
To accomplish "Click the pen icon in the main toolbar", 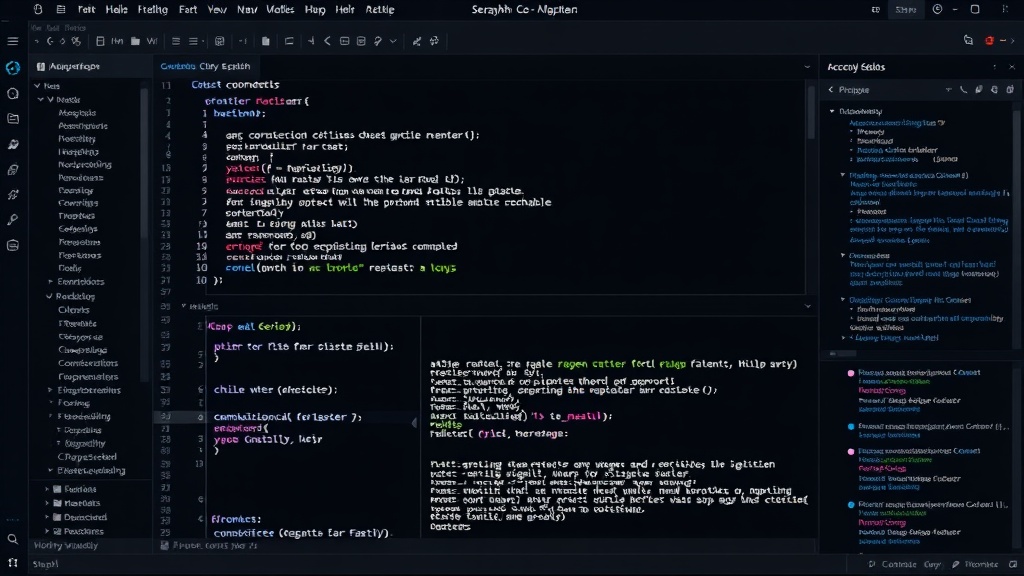I will (x=377, y=41).
